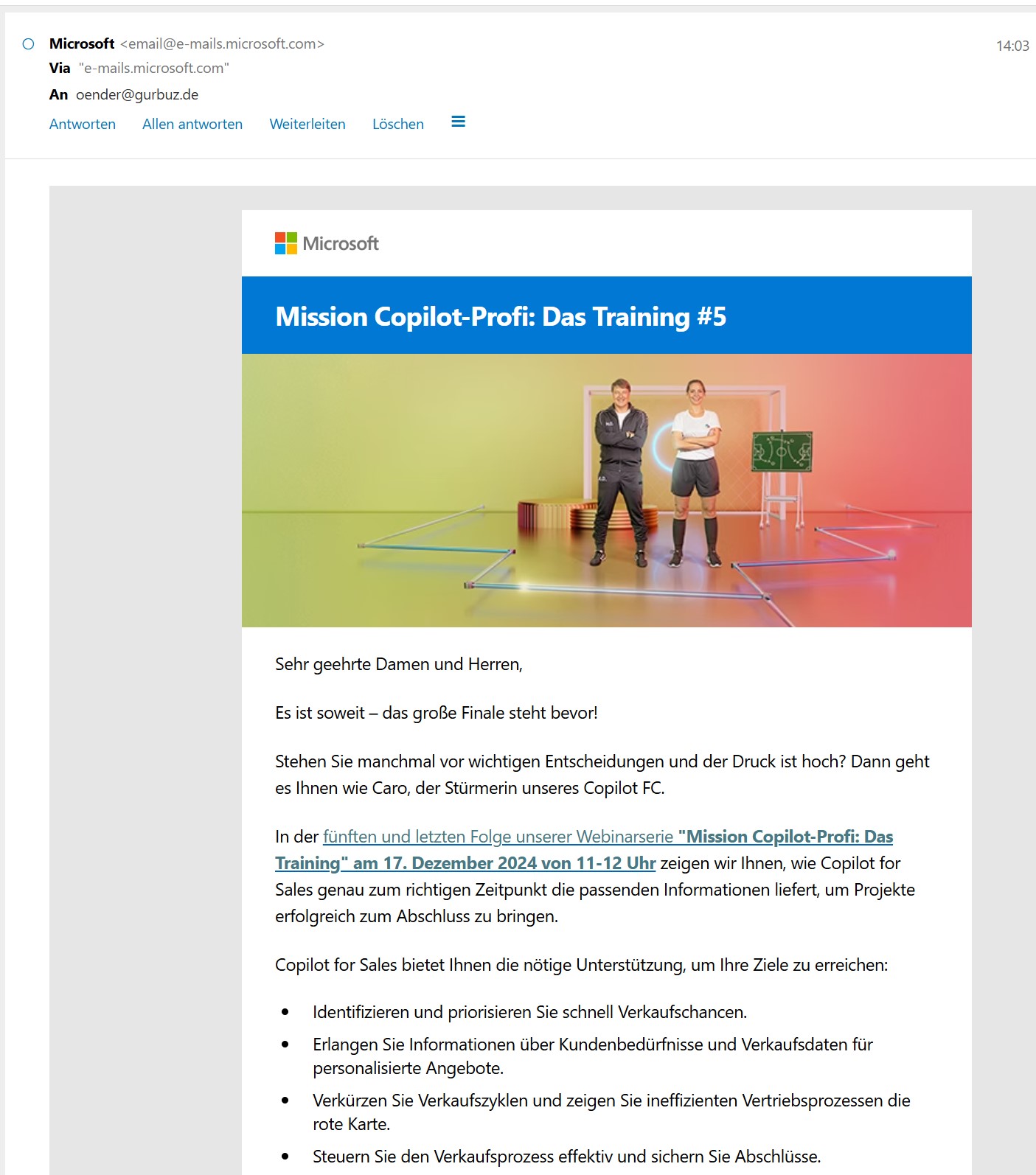Click Allen antworten to reply all
Image resolution: width=1036 pixels, height=1175 pixels.
point(192,124)
